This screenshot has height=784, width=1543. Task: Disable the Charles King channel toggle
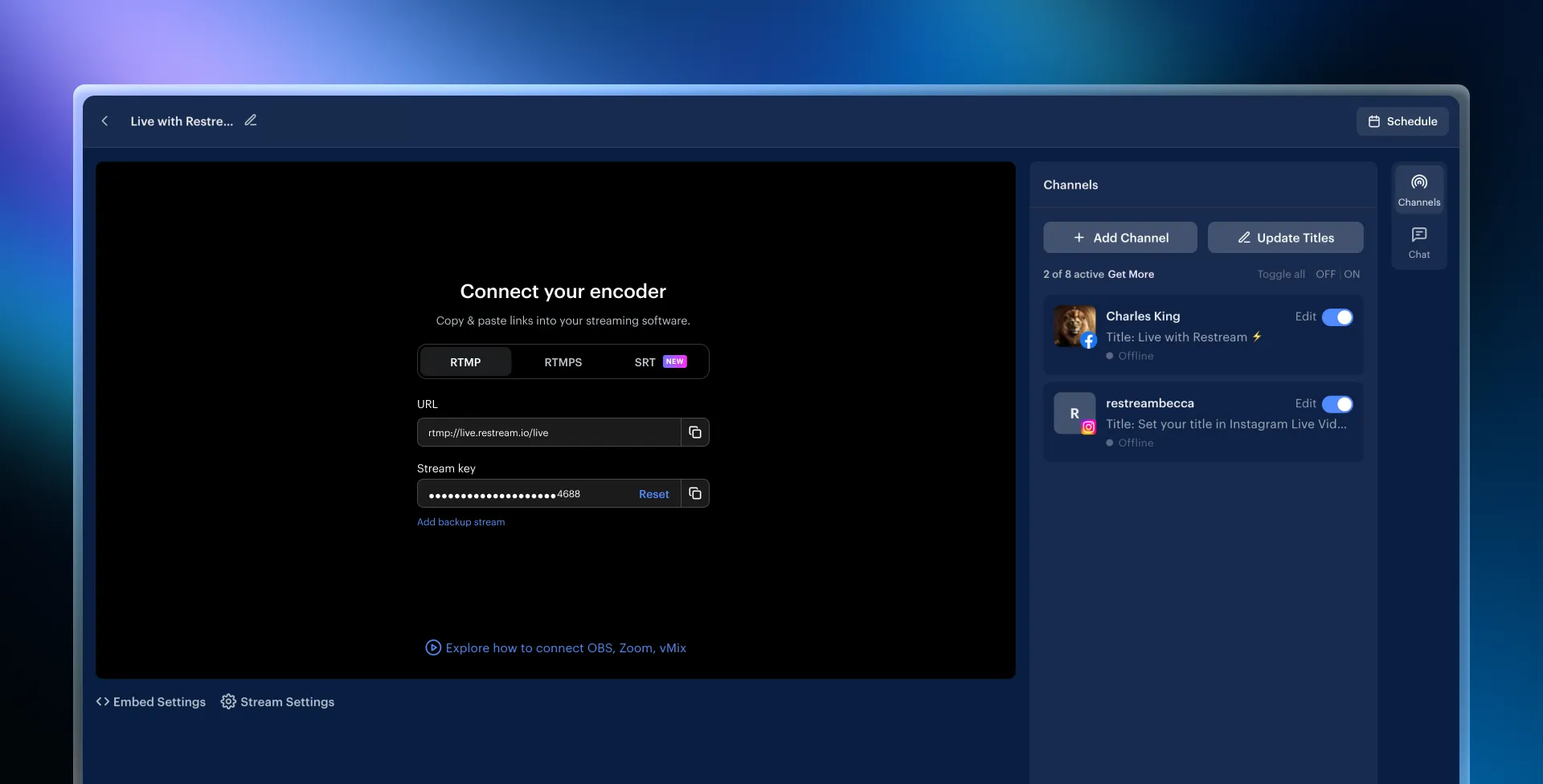tap(1336, 317)
